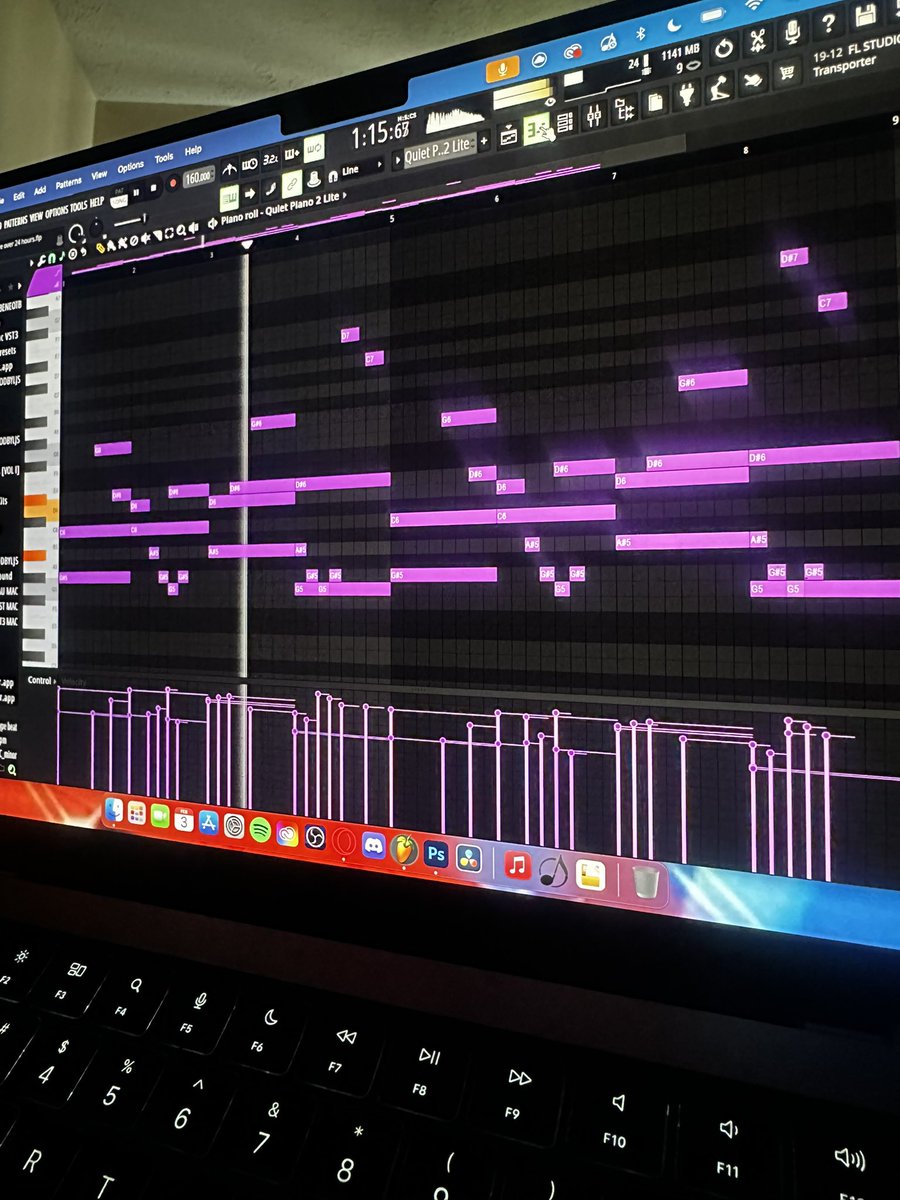Open the Channel rack icon
900x1200 pixels.
[x=565, y=122]
